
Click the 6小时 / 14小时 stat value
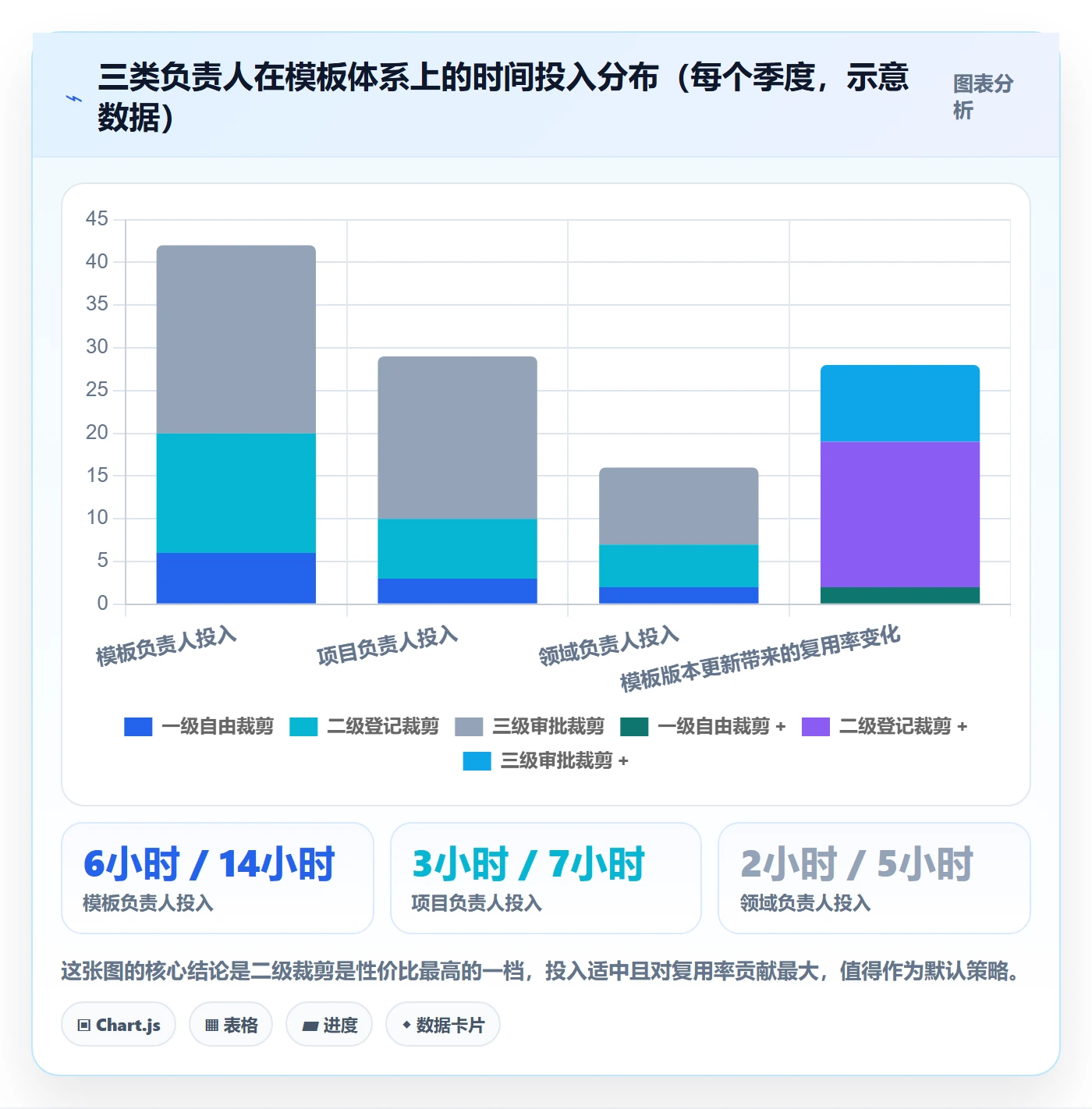[209, 864]
